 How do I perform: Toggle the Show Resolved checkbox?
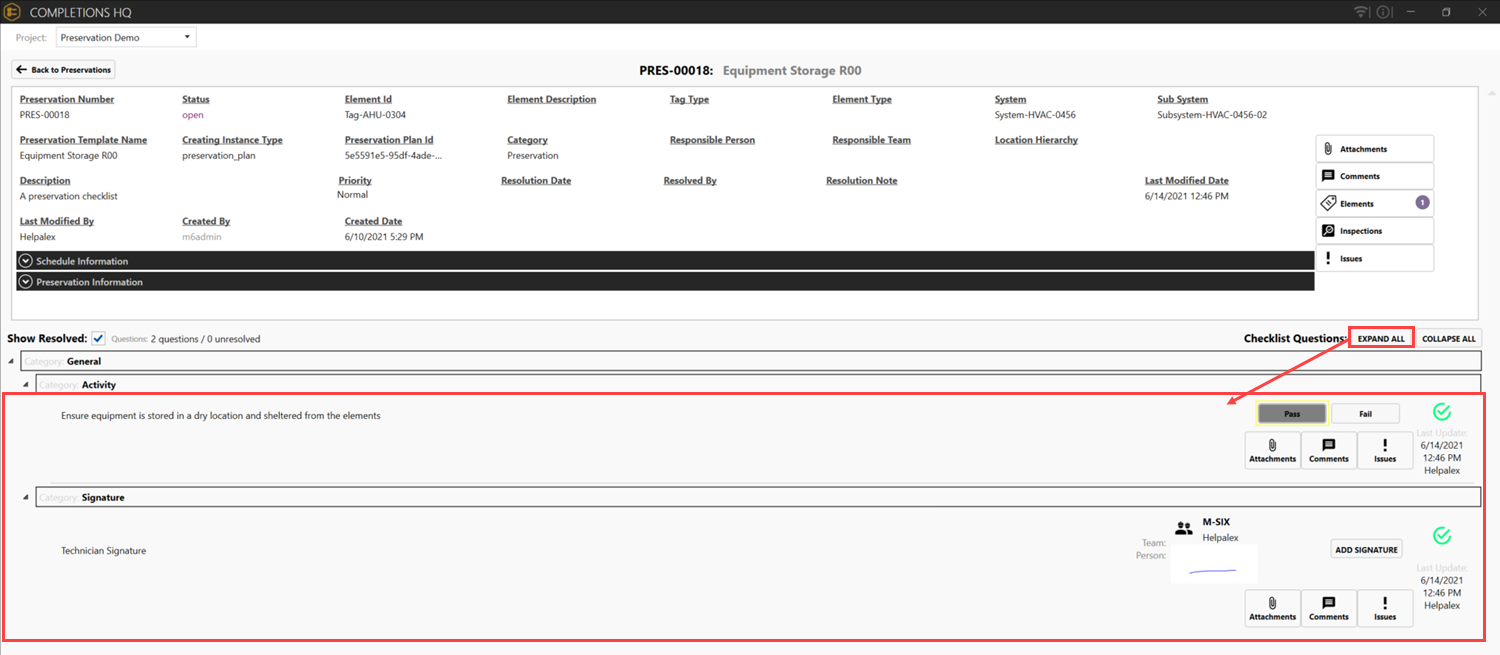pyautogui.click(x=98, y=338)
